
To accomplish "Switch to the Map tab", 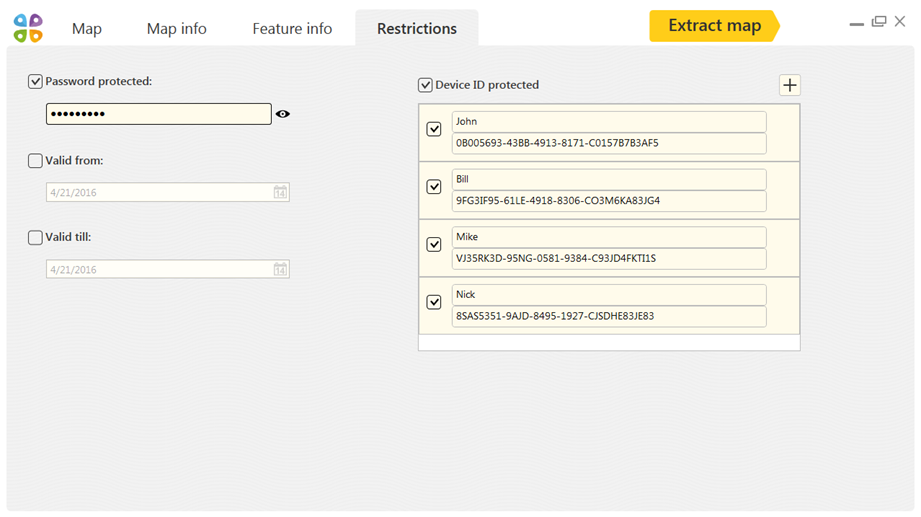I will pos(87,28).
